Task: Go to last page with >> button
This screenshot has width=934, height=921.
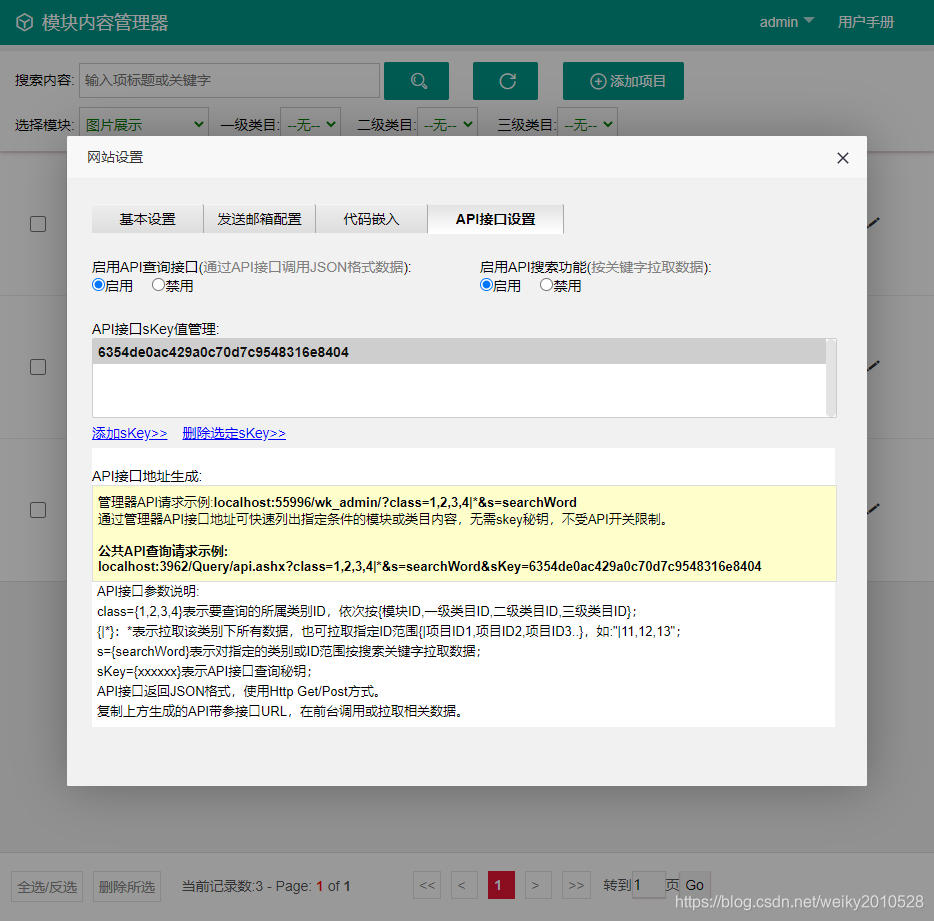Action: 576,885
